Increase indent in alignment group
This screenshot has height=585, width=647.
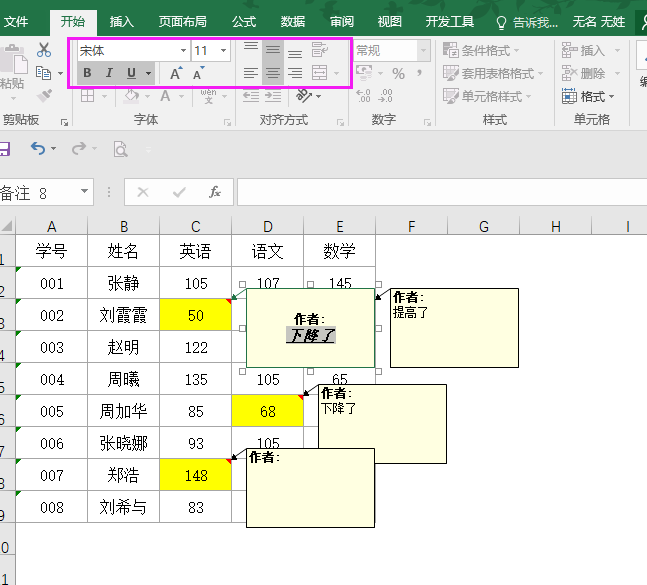[272, 96]
